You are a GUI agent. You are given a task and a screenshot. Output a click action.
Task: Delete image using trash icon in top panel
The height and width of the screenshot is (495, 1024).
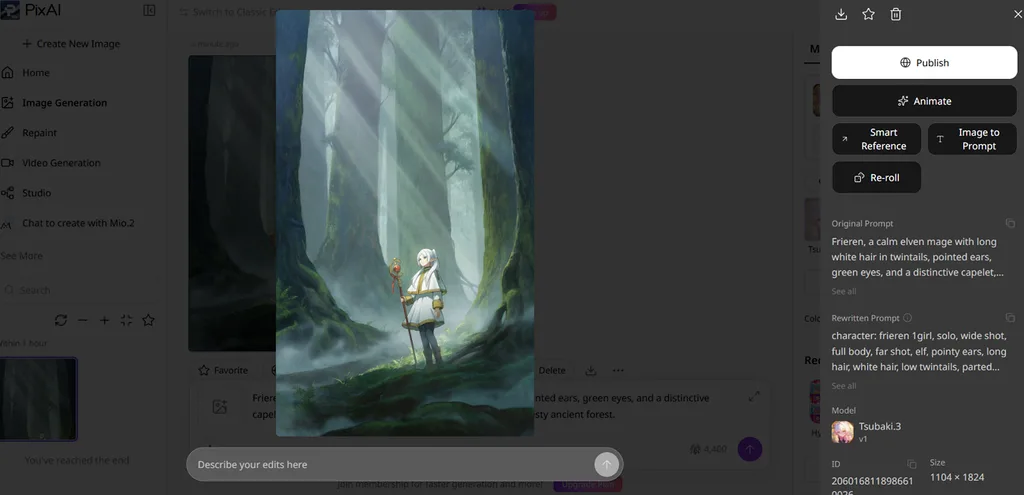[x=895, y=14]
